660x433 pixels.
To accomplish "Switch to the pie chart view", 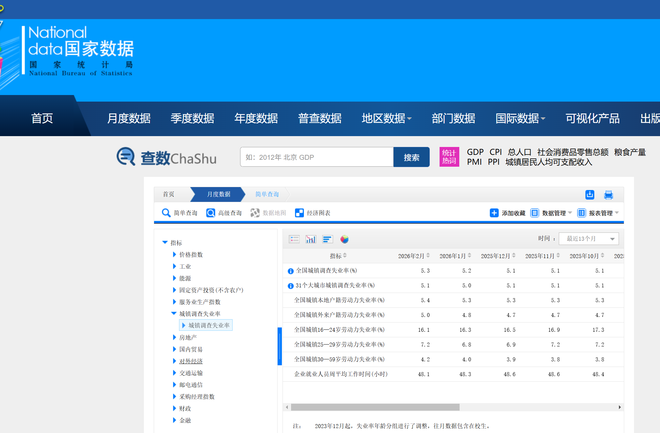I will [x=344, y=239].
